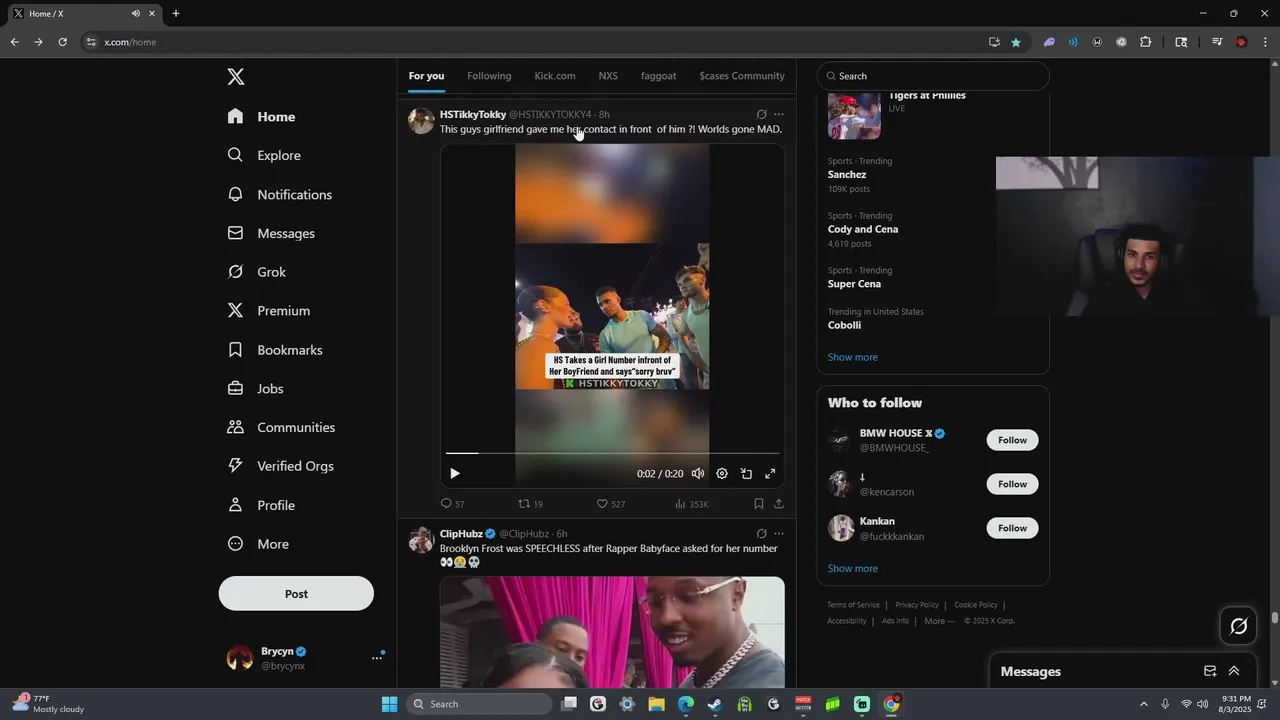The width and height of the screenshot is (1280, 720).
Task: Open Explore in the sidebar
Action: (264, 155)
